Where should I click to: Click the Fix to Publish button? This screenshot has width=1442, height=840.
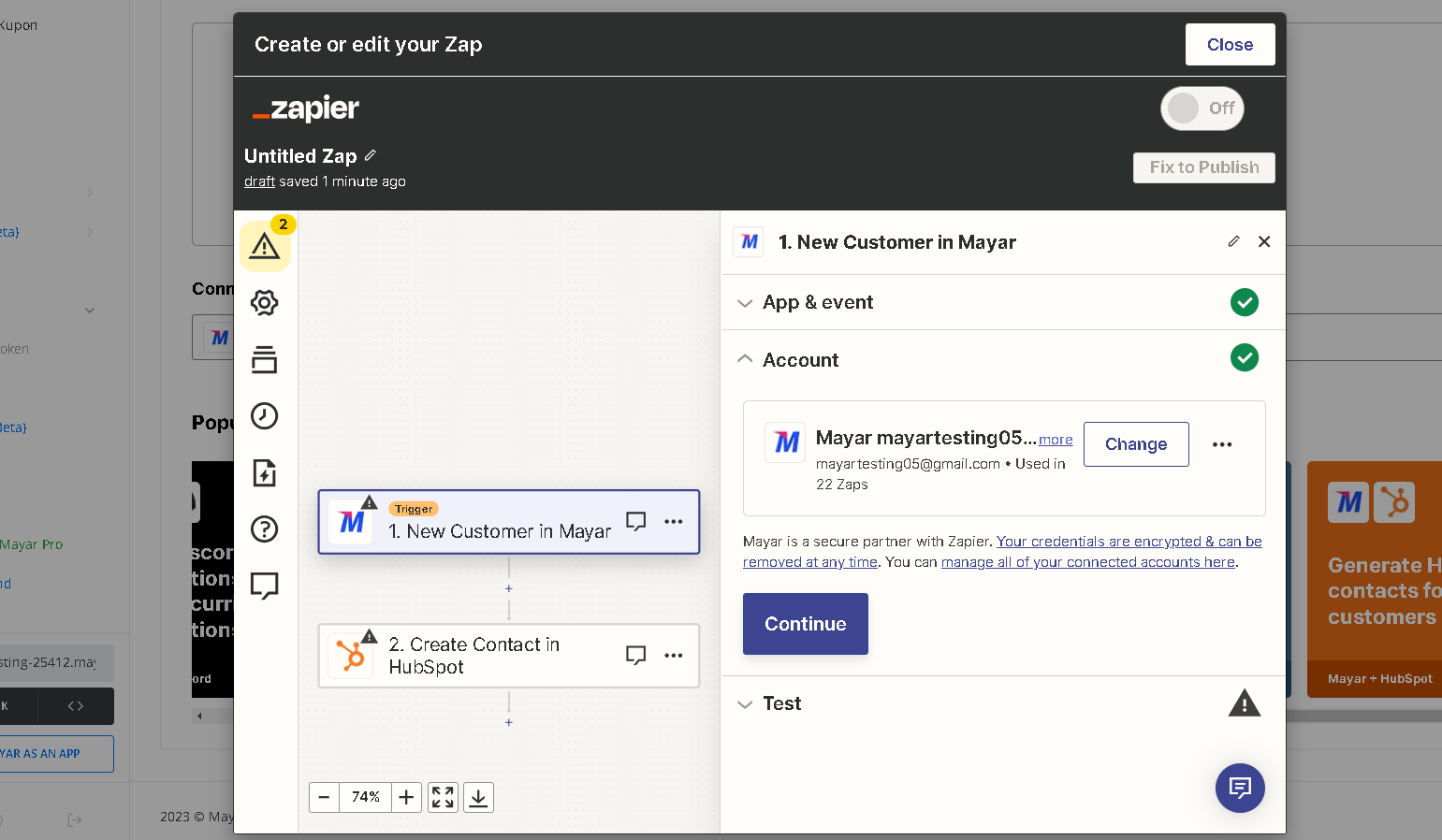click(x=1204, y=167)
